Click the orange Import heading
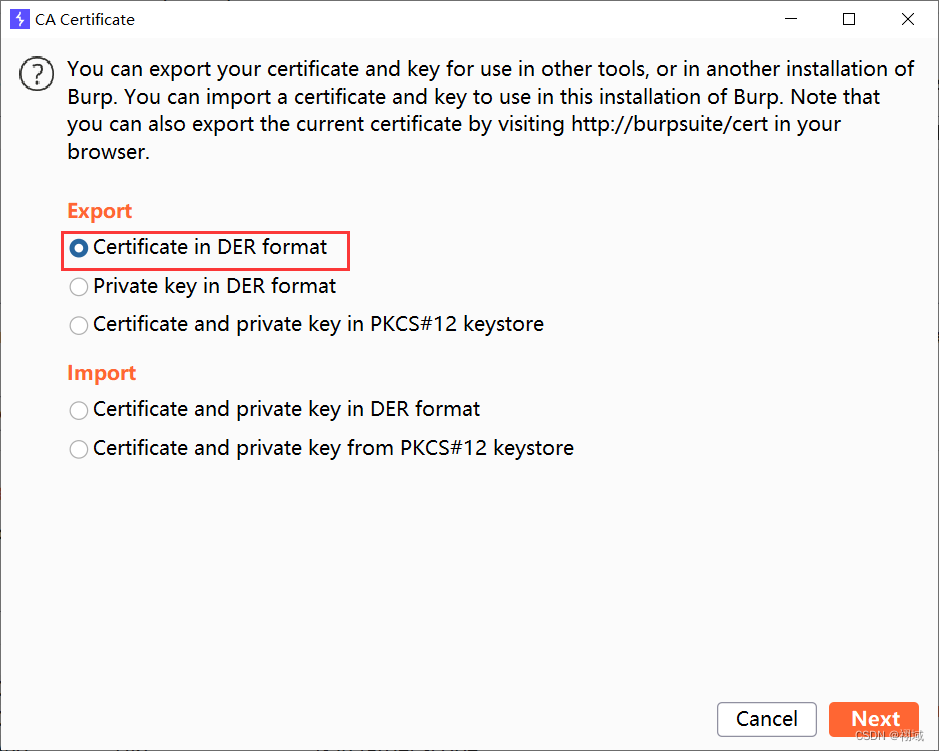Image resolution: width=939 pixels, height=751 pixels. (101, 373)
